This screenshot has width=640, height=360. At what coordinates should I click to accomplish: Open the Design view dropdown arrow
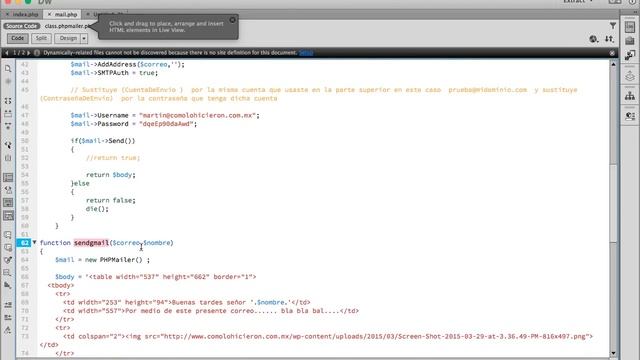[x=84, y=38]
